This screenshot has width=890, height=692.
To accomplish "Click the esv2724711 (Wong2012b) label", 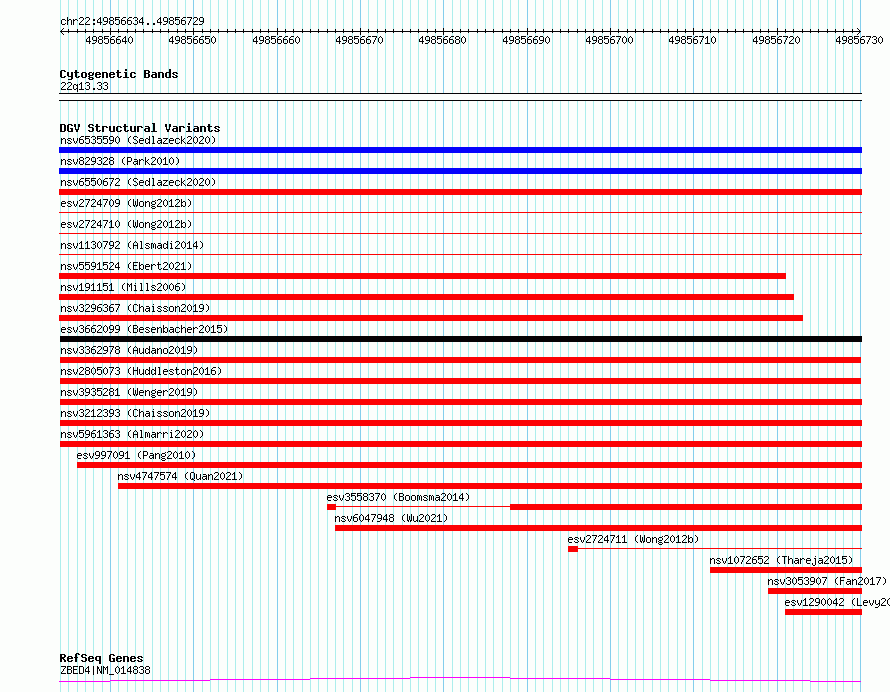I will [633, 539].
